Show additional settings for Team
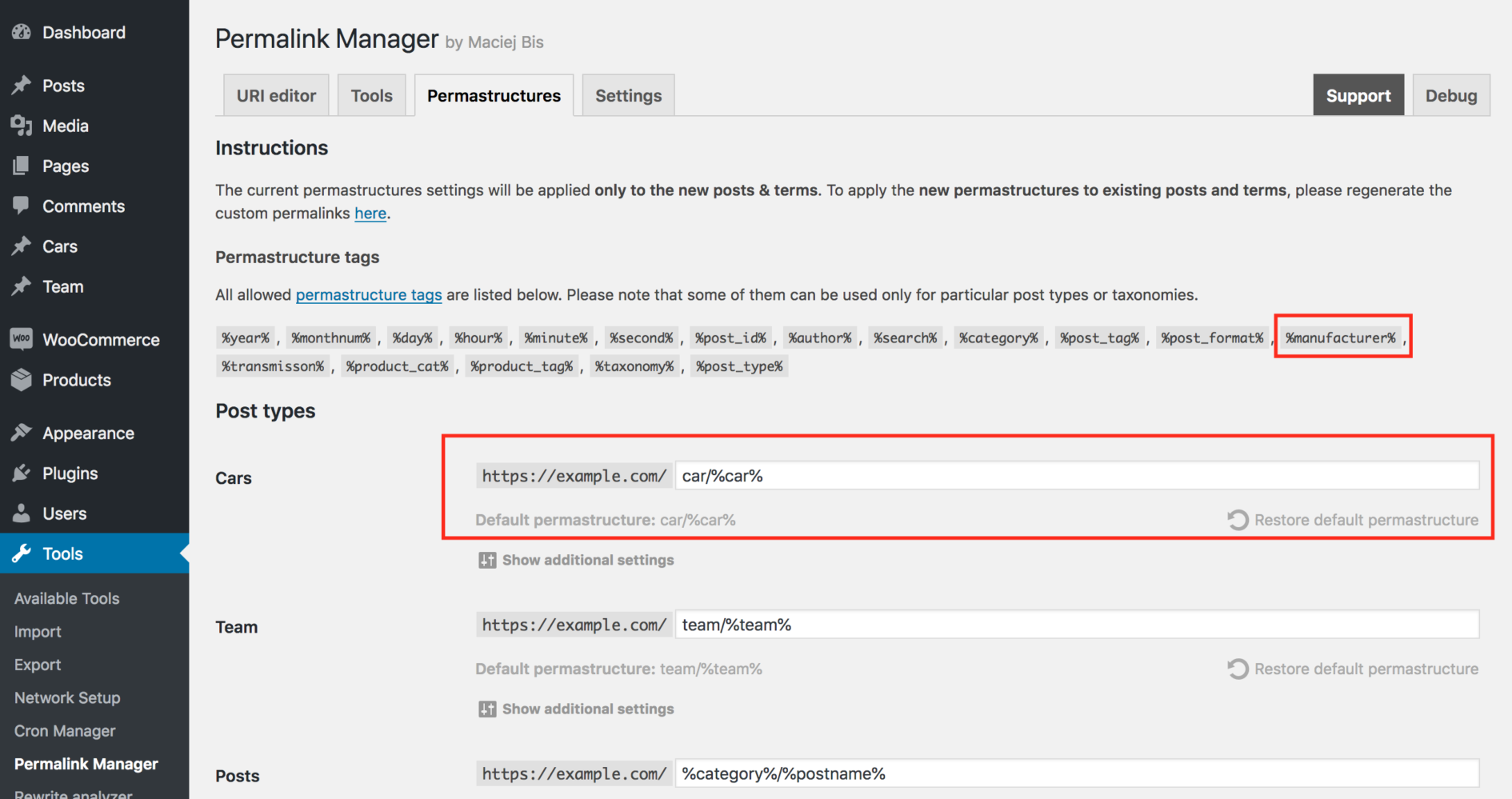Image resolution: width=1512 pixels, height=799 pixels. [x=586, y=709]
